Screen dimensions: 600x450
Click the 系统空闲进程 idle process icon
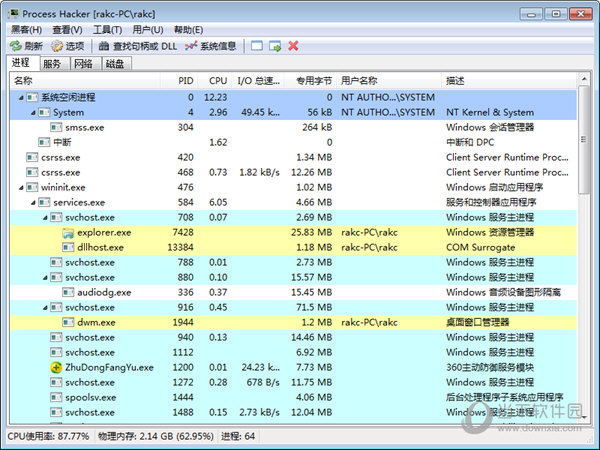32,98
